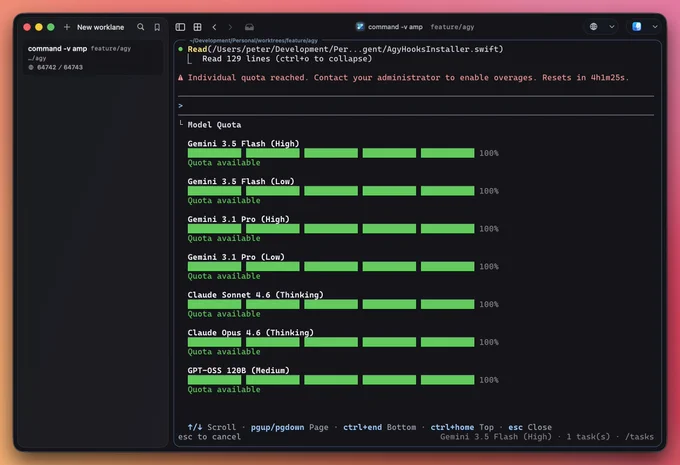
Task: Click the Read 129 lines collapse hint
Action: 287,59
